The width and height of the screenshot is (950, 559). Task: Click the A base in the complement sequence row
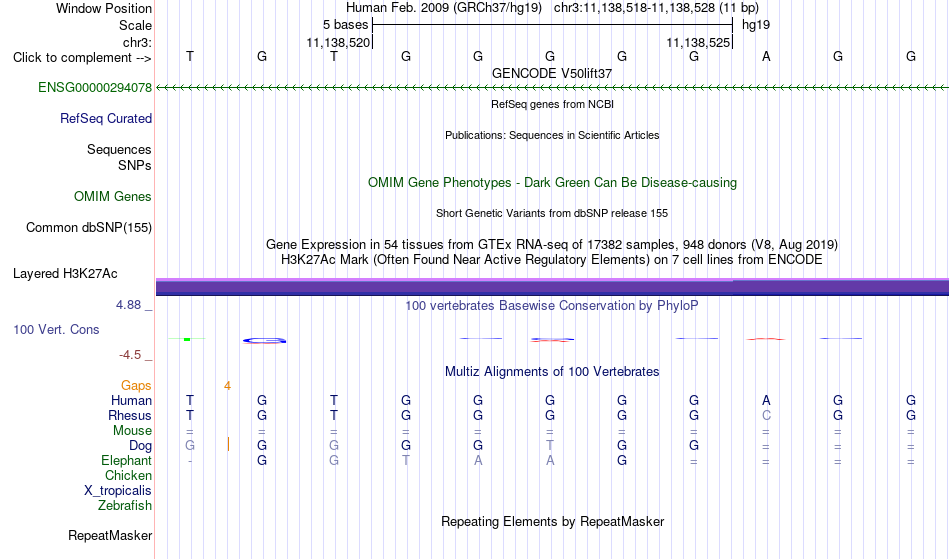tap(766, 56)
